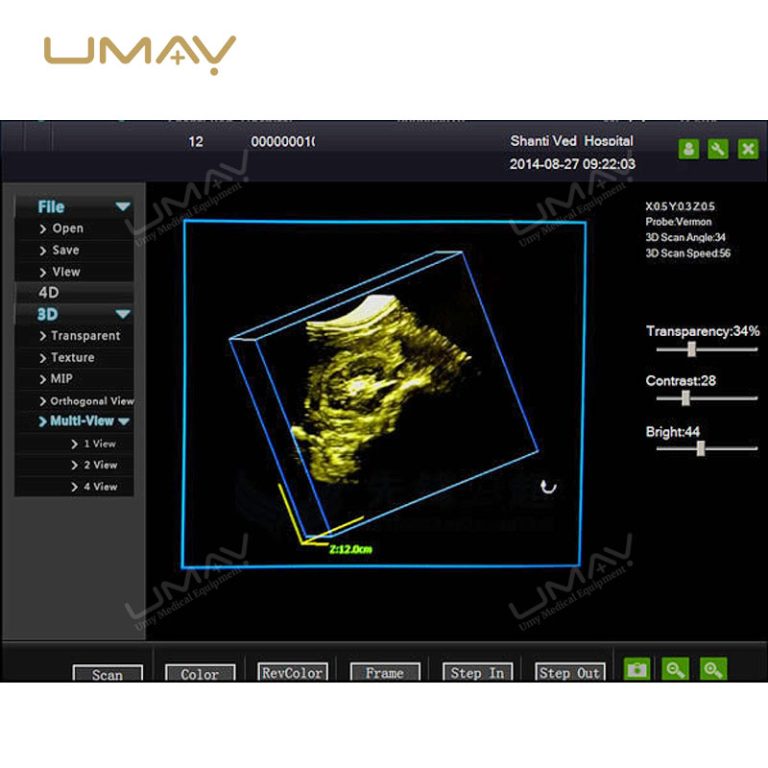Collapse the 3D section arrow
This screenshot has width=768, height=768.
click(123, 314)
